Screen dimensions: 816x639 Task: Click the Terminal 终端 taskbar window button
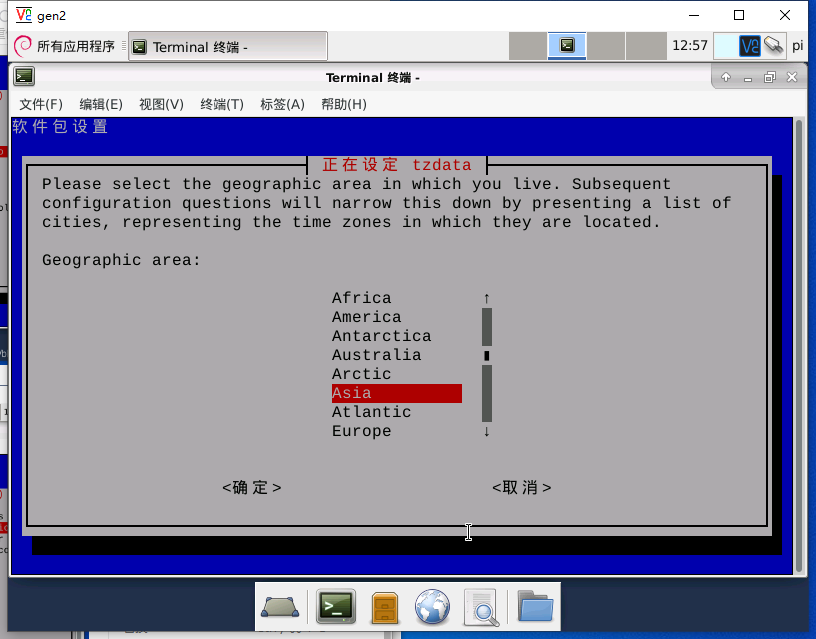tap(228, 47)
